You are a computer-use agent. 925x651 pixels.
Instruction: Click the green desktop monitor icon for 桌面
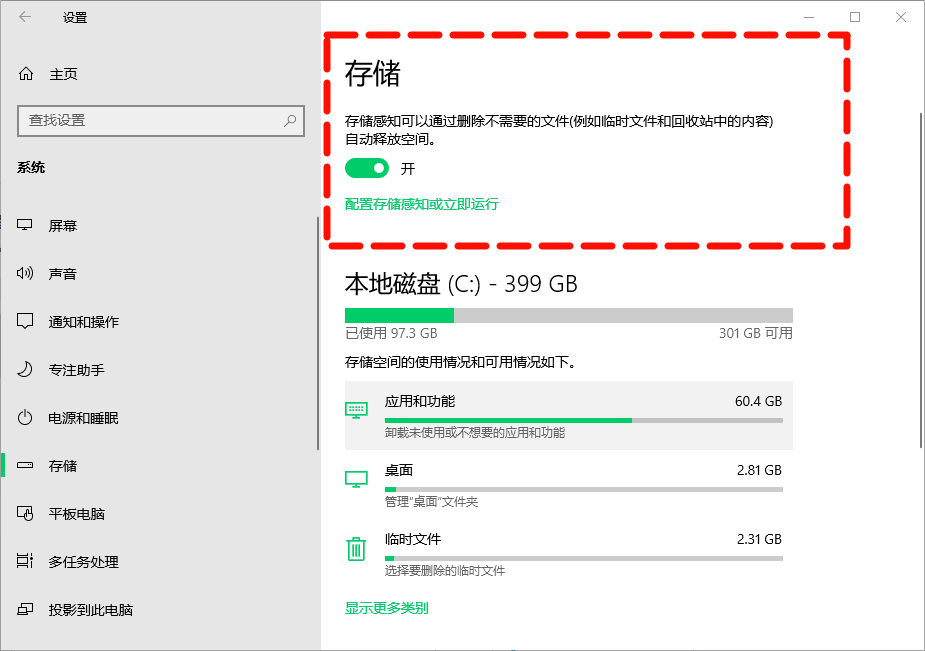coord(356,479)
